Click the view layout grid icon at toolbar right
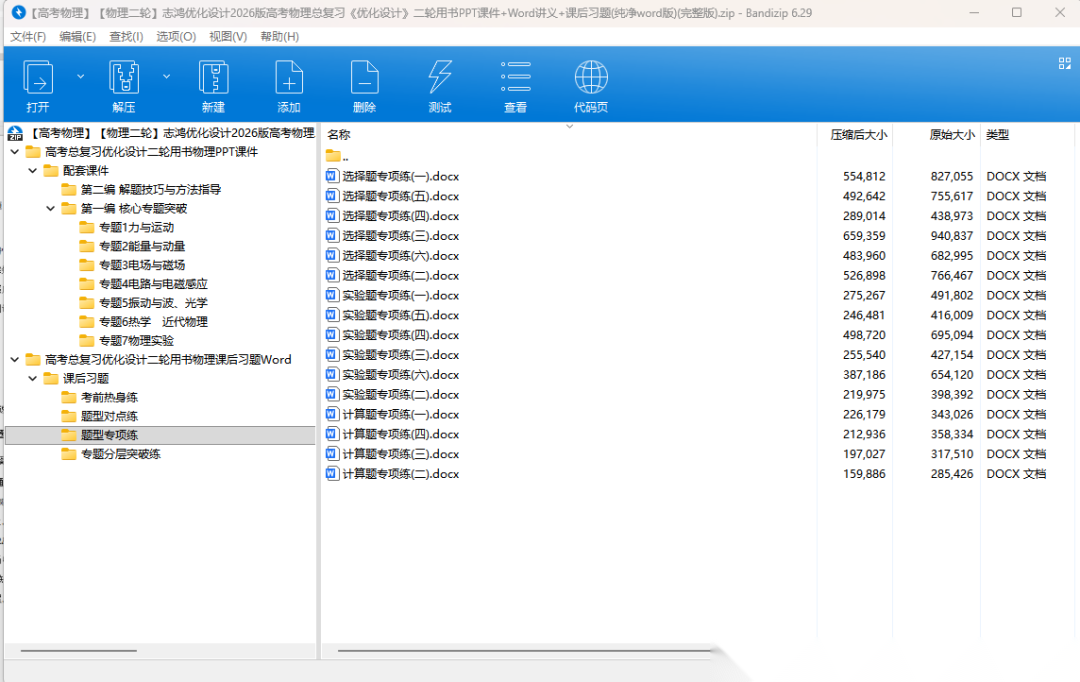The image size is (1080, 682). (1064, 63)
